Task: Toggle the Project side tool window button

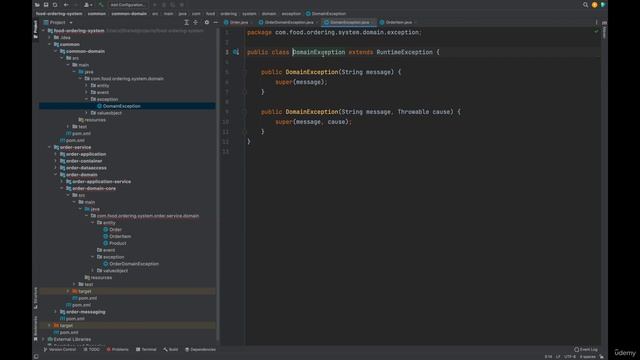Action: [36, 29]
